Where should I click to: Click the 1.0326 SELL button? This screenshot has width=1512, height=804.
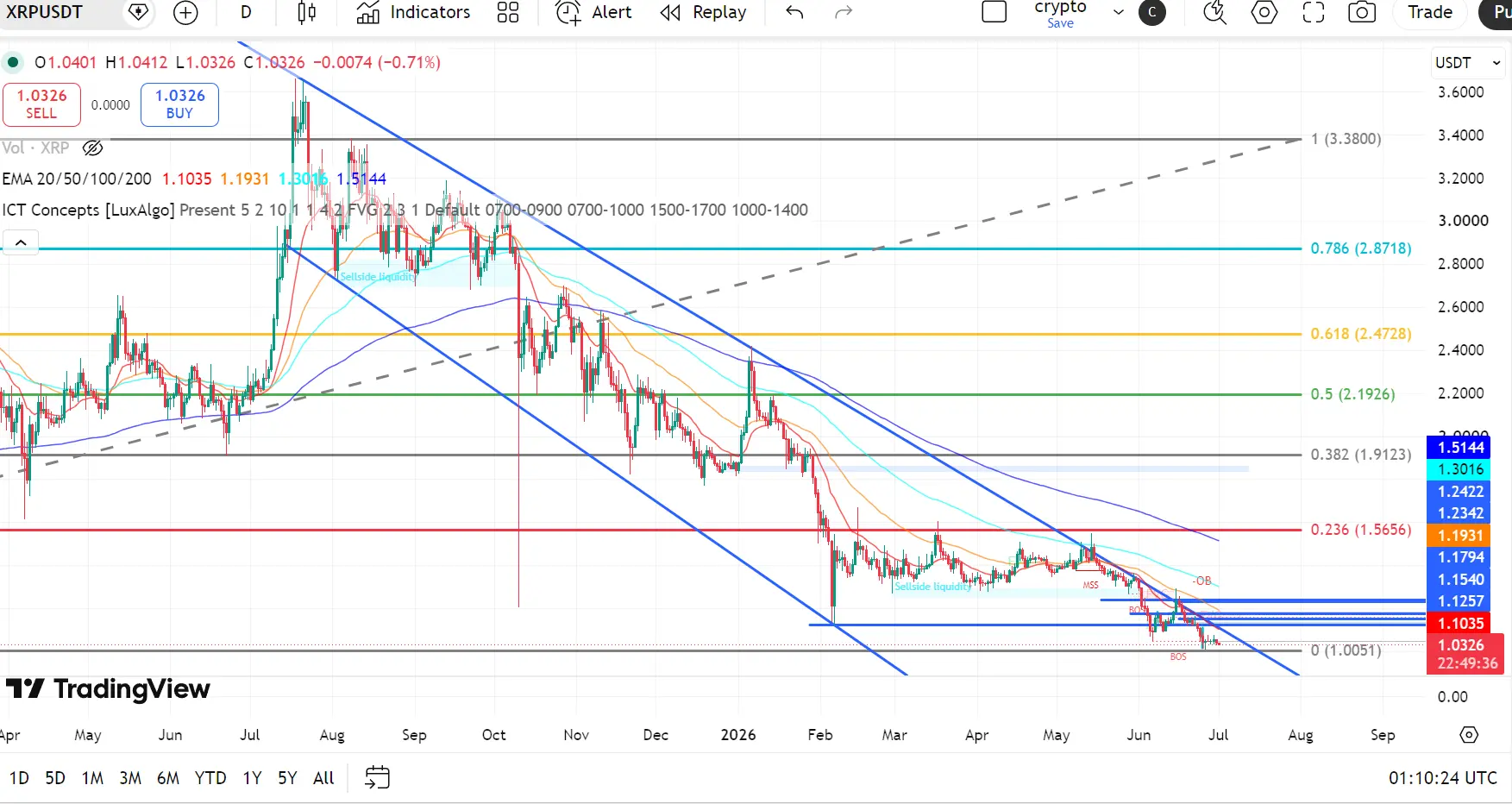click(x=41, y=104)
